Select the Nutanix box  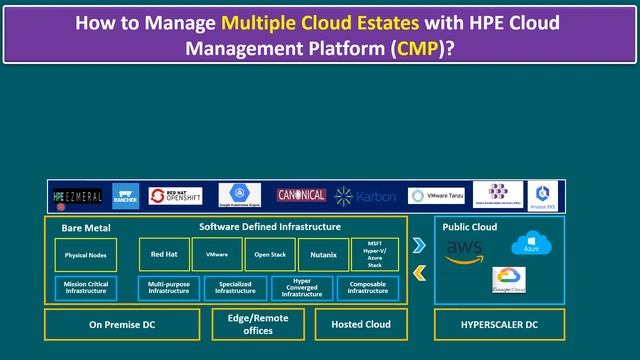coord(323,255)
